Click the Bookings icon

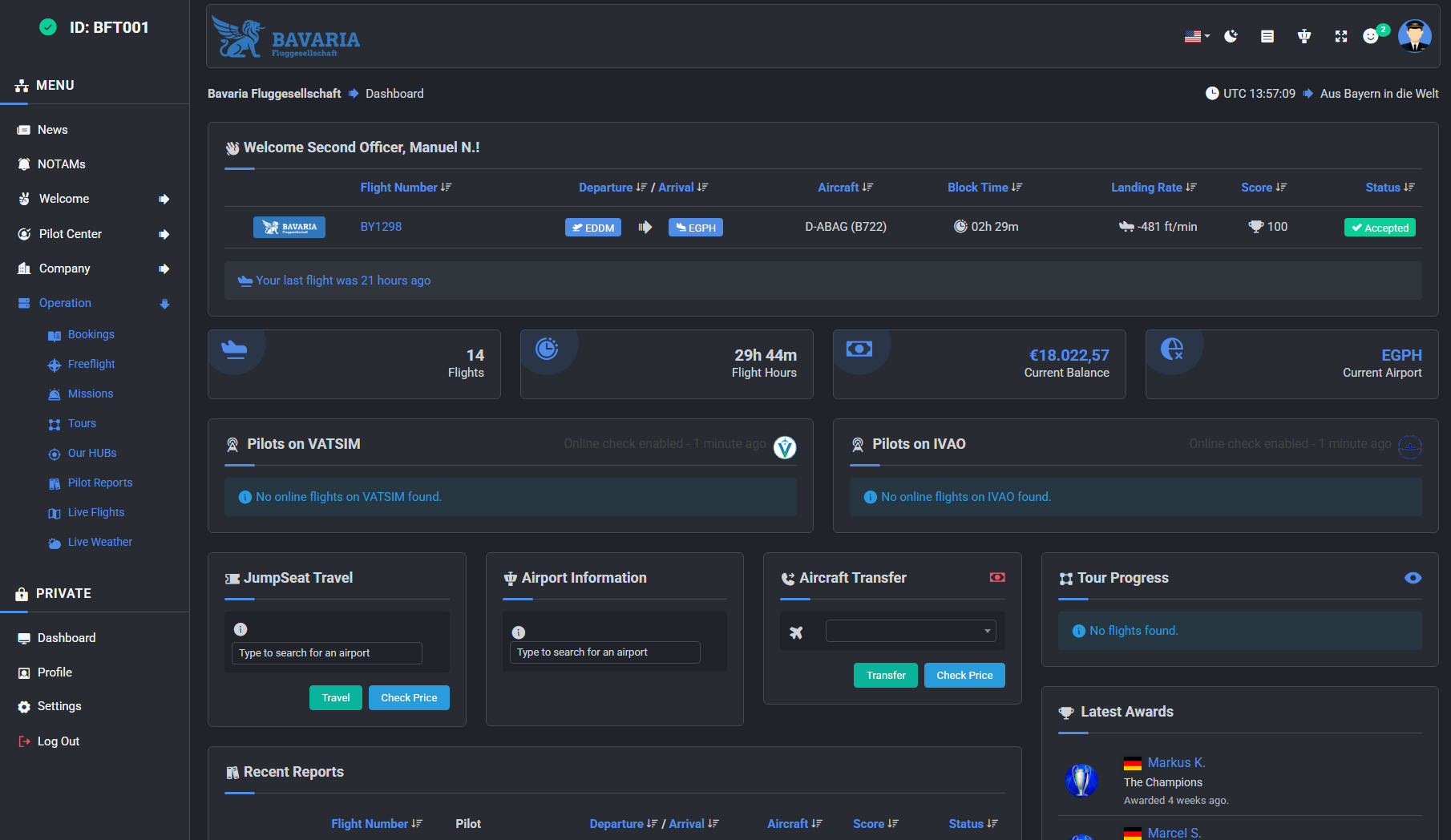click(55, 335)
